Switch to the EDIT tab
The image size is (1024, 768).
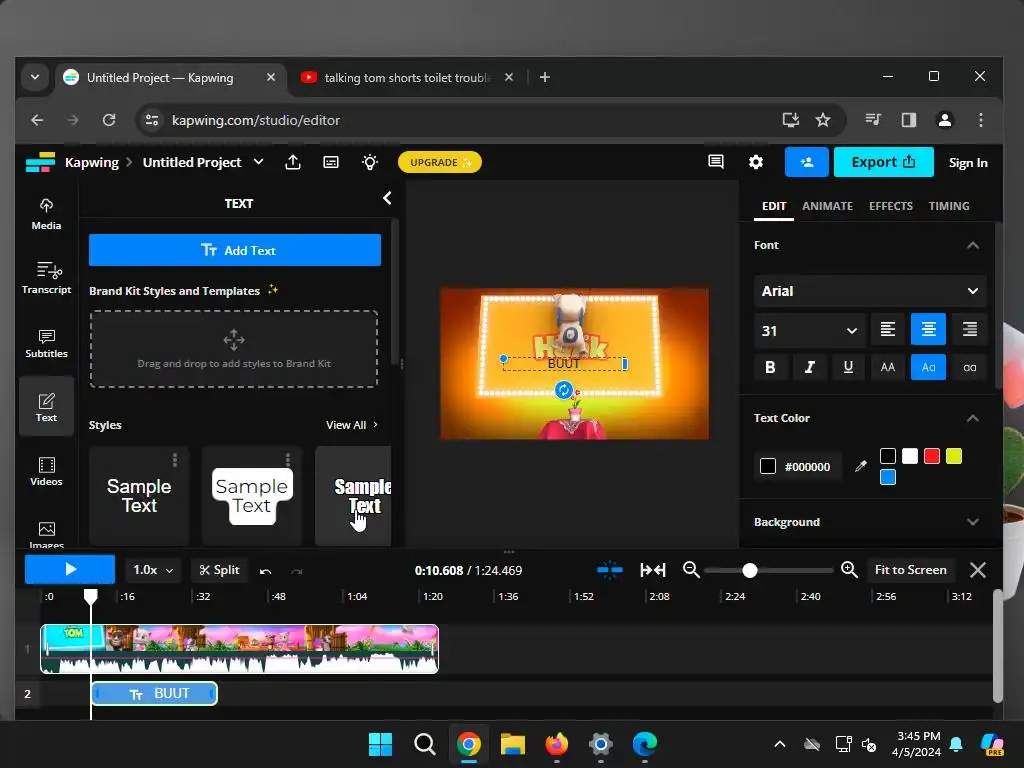[x=774, y=206]
